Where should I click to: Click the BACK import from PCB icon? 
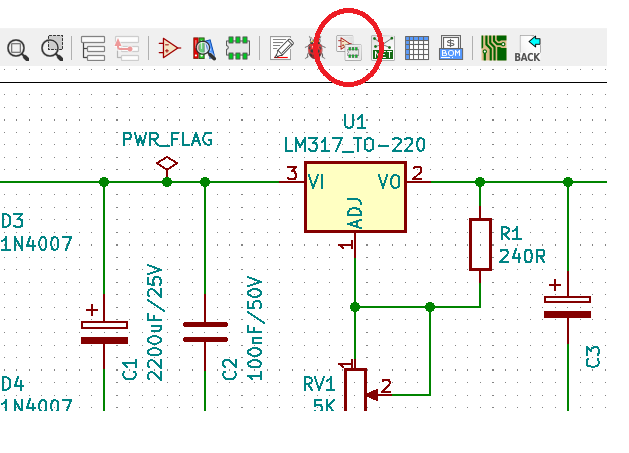coord(528,47)
